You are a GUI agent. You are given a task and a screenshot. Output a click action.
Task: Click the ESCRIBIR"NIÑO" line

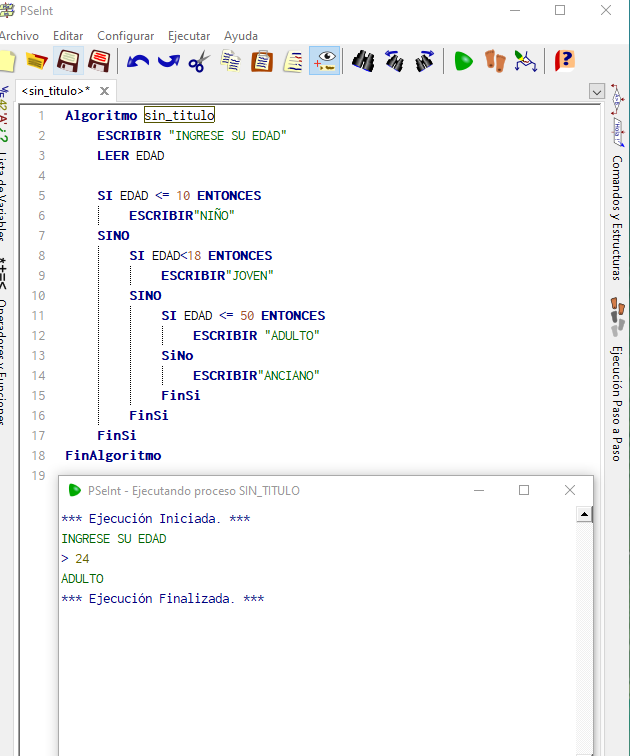pos(182,216)
